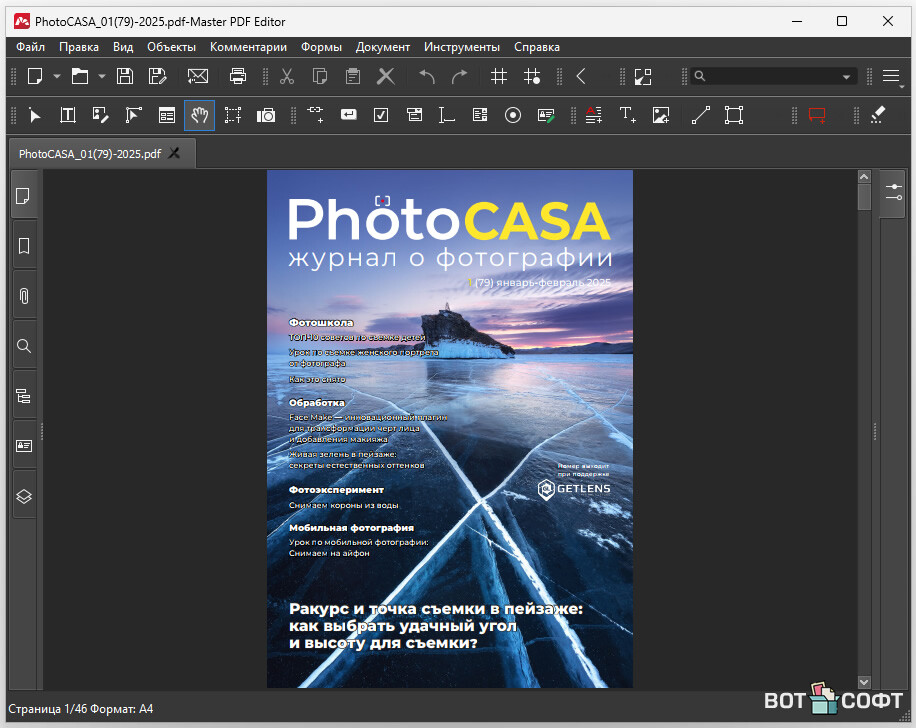This screenshot has height=728, width=916.
Task: Click the Open file folder icon
Action: click(80, 76)
